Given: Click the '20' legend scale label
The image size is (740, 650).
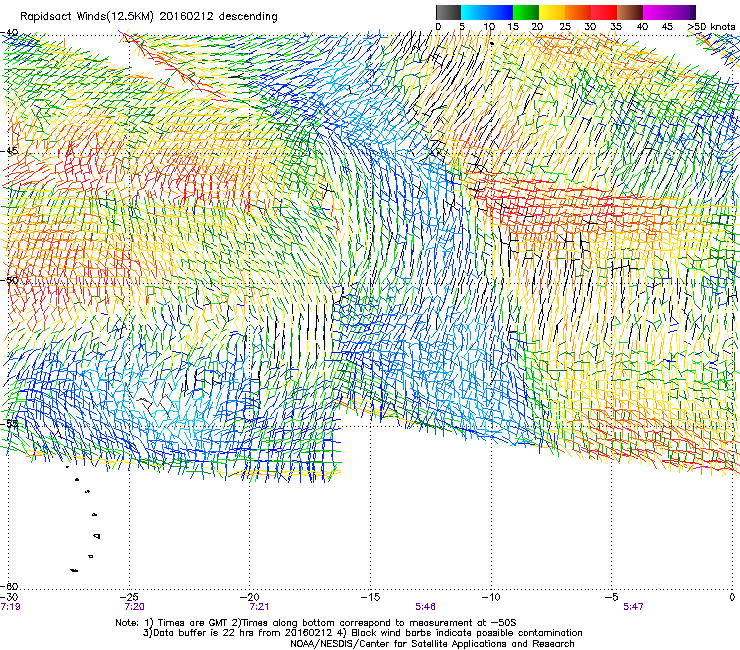Looking at the screenshot, I should [537, 27].
